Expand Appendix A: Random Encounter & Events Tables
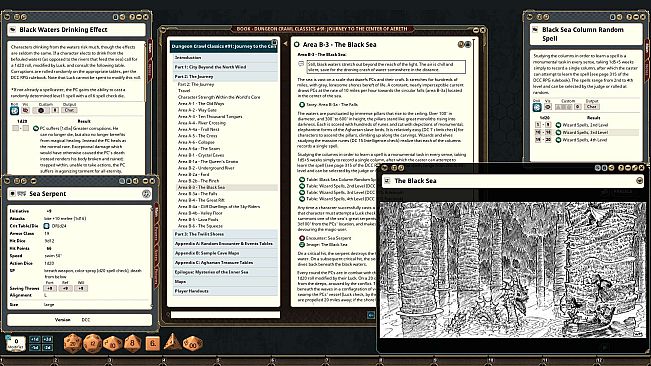 225,244
